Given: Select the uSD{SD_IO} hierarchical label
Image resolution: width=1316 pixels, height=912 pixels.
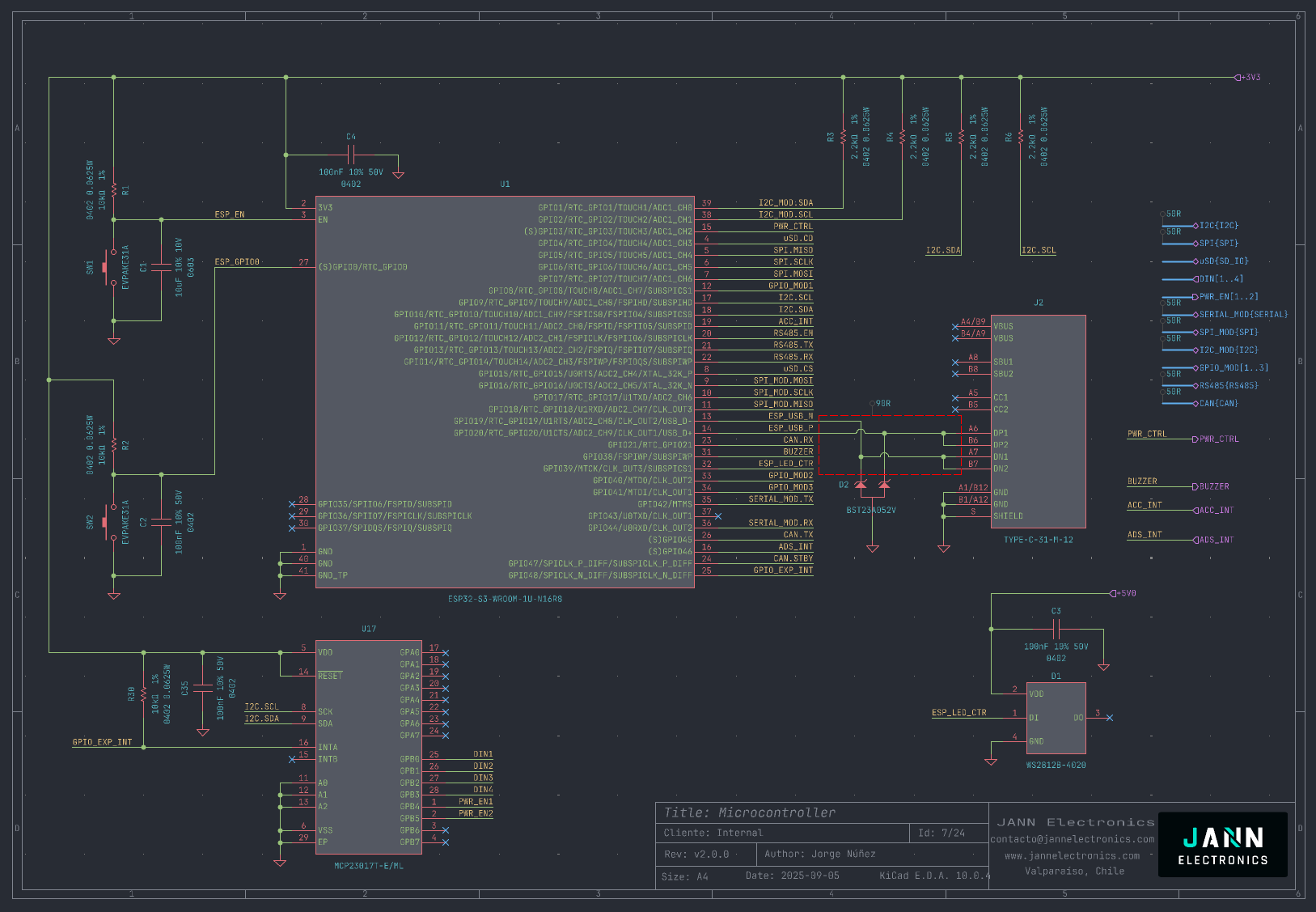Looking at the screenshot, I should (1221, 261).
